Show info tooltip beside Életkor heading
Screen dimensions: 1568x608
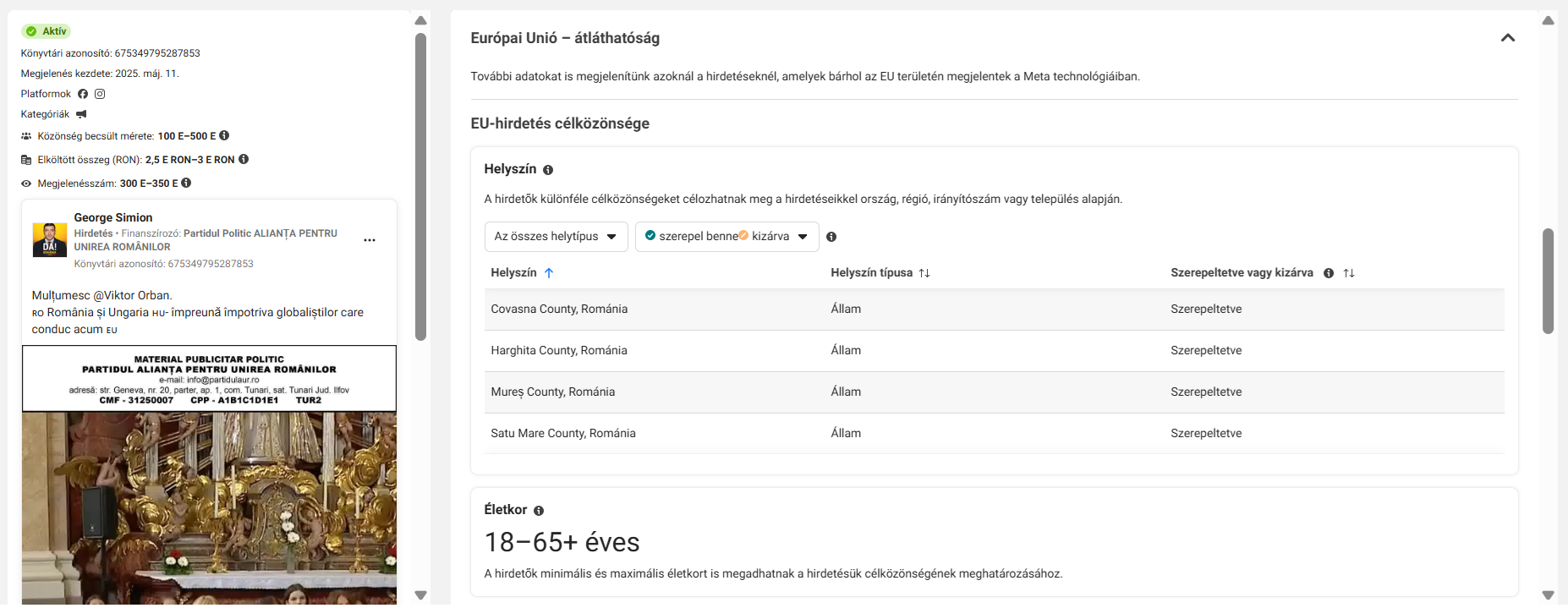[x=539, y=511]
